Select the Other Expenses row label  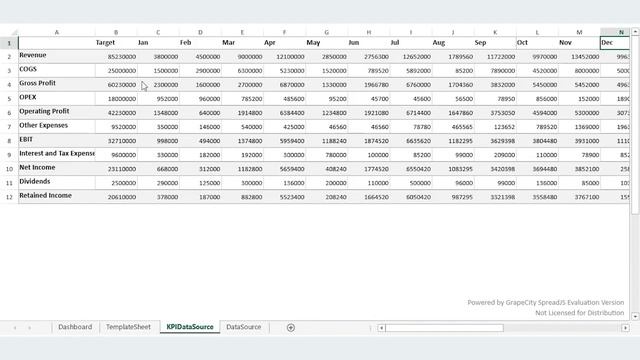pos(57,127)
